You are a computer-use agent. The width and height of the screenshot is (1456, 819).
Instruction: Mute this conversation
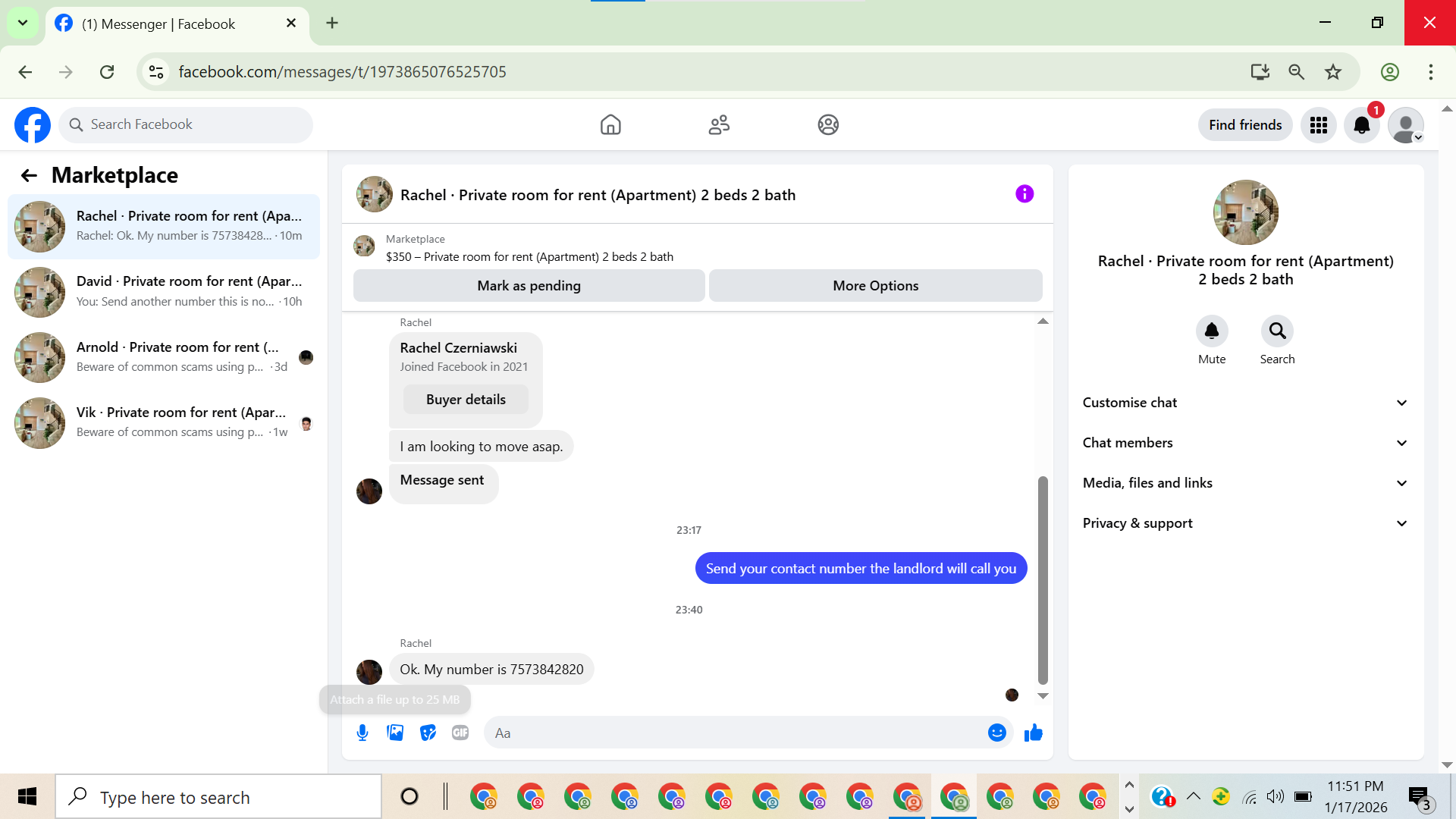tap(1211, 331)
